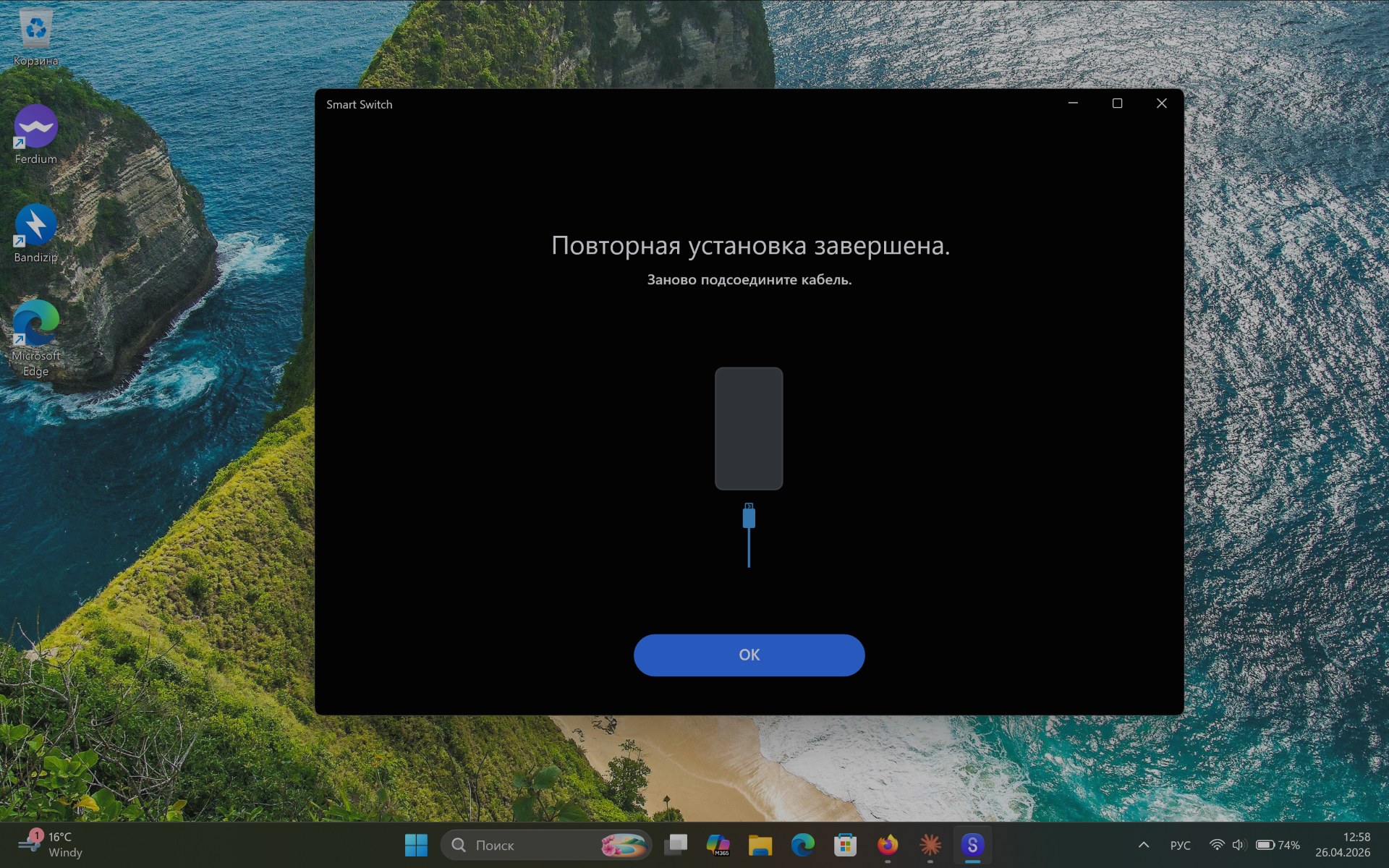The height and width of the screenshot is (868, 1389).
Task: Open Ferdium desktop shortcut
Action: point(35,128)
